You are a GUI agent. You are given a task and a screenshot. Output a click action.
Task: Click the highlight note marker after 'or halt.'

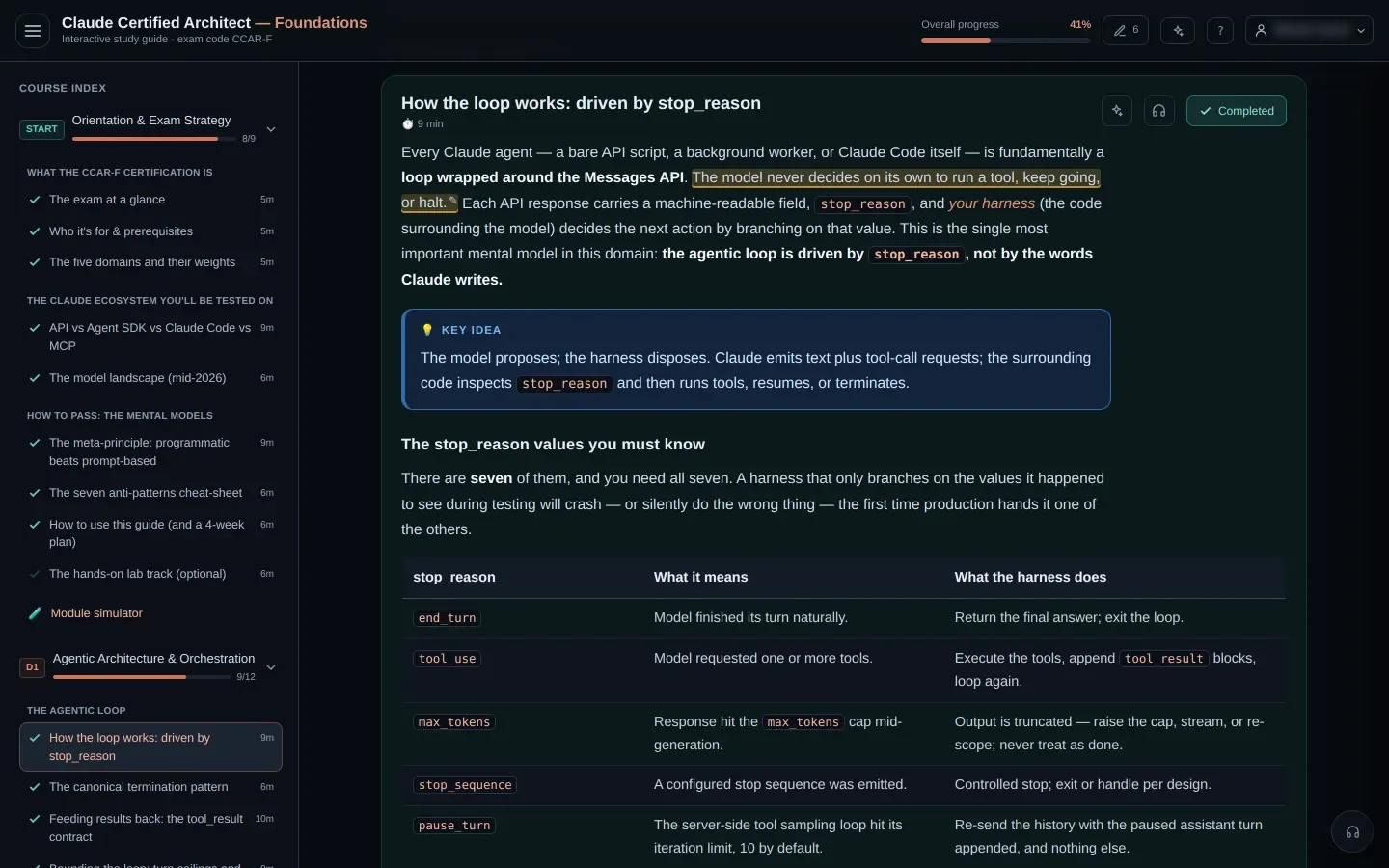tap(452, 202)
